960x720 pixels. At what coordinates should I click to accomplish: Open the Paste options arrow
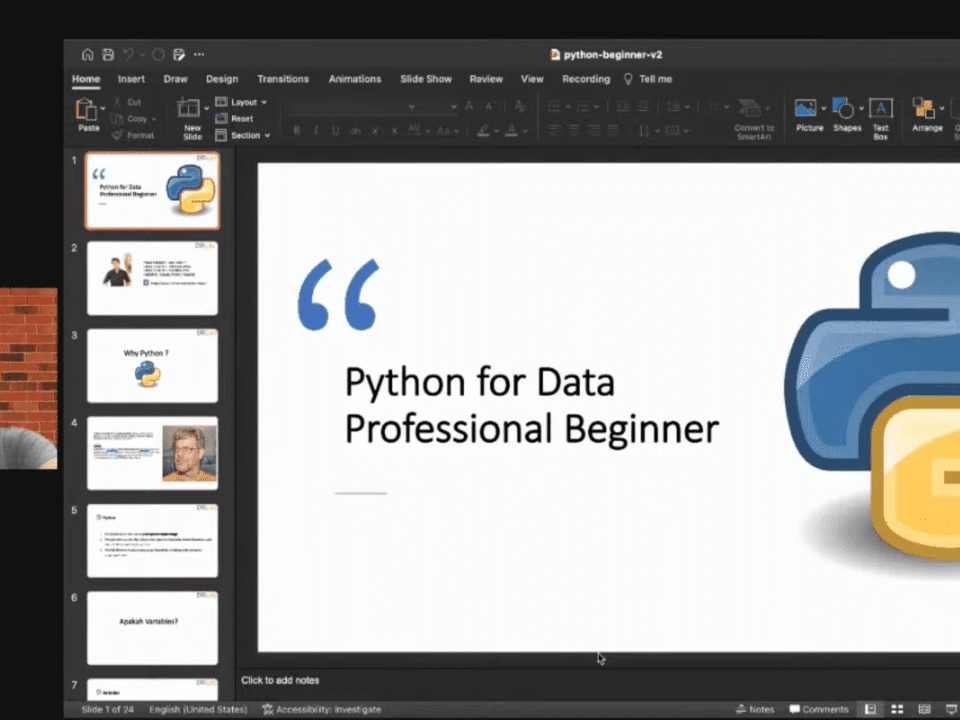(x=104, y=109)
